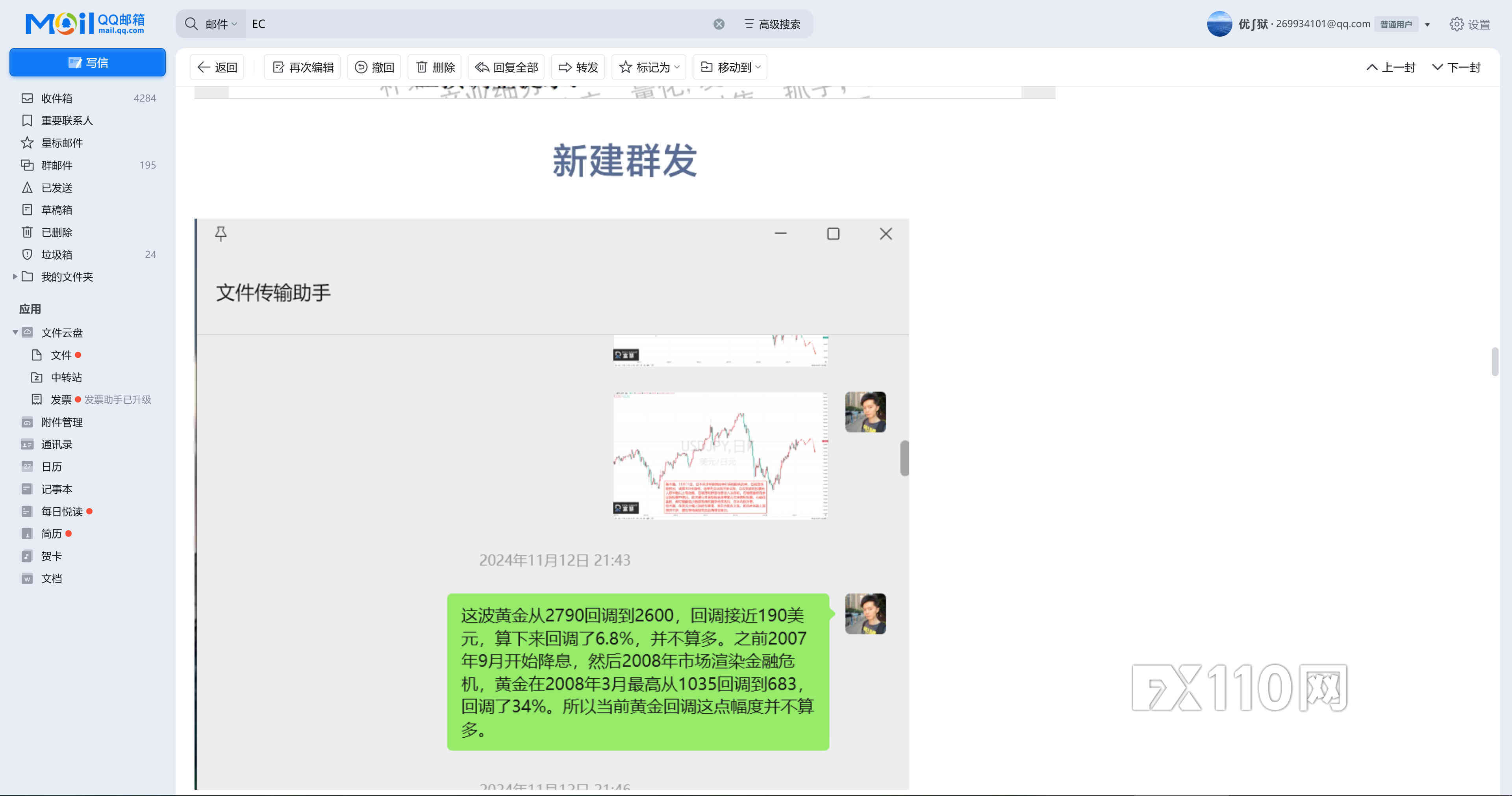The image size is (1512, 796).
Task: Expand the 我的文件夹 tree arrow
Action: 15,276
